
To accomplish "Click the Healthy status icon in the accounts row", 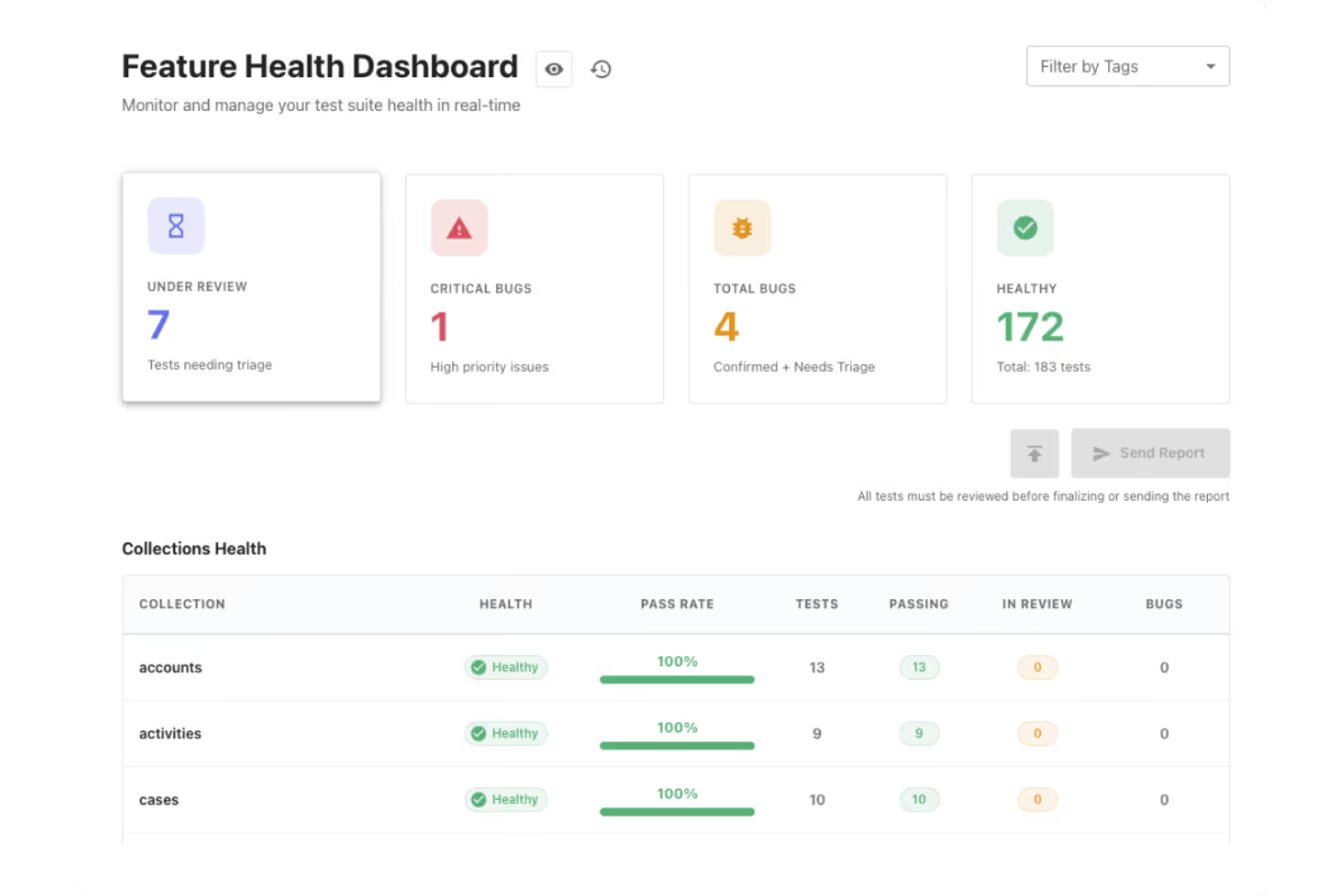I will point(479,667).
